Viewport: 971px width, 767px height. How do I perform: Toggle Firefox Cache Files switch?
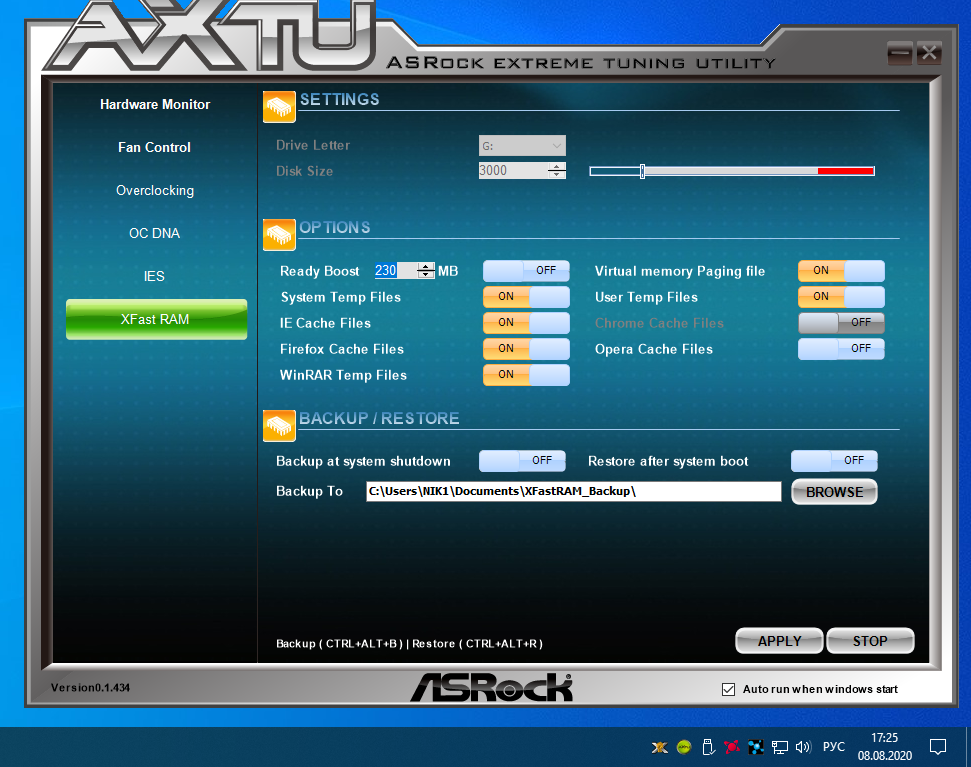point(526,349)
